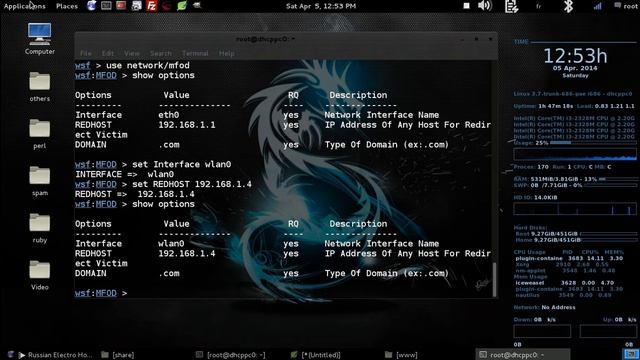
Task: Click the 192.168.1.1 REDHOST value
Action: click(x=187, y=125)
